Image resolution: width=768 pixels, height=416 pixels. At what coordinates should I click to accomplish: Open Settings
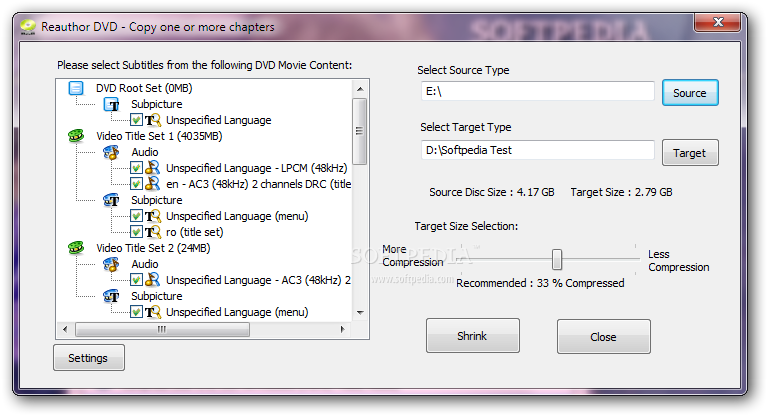[x=89, y=358]
